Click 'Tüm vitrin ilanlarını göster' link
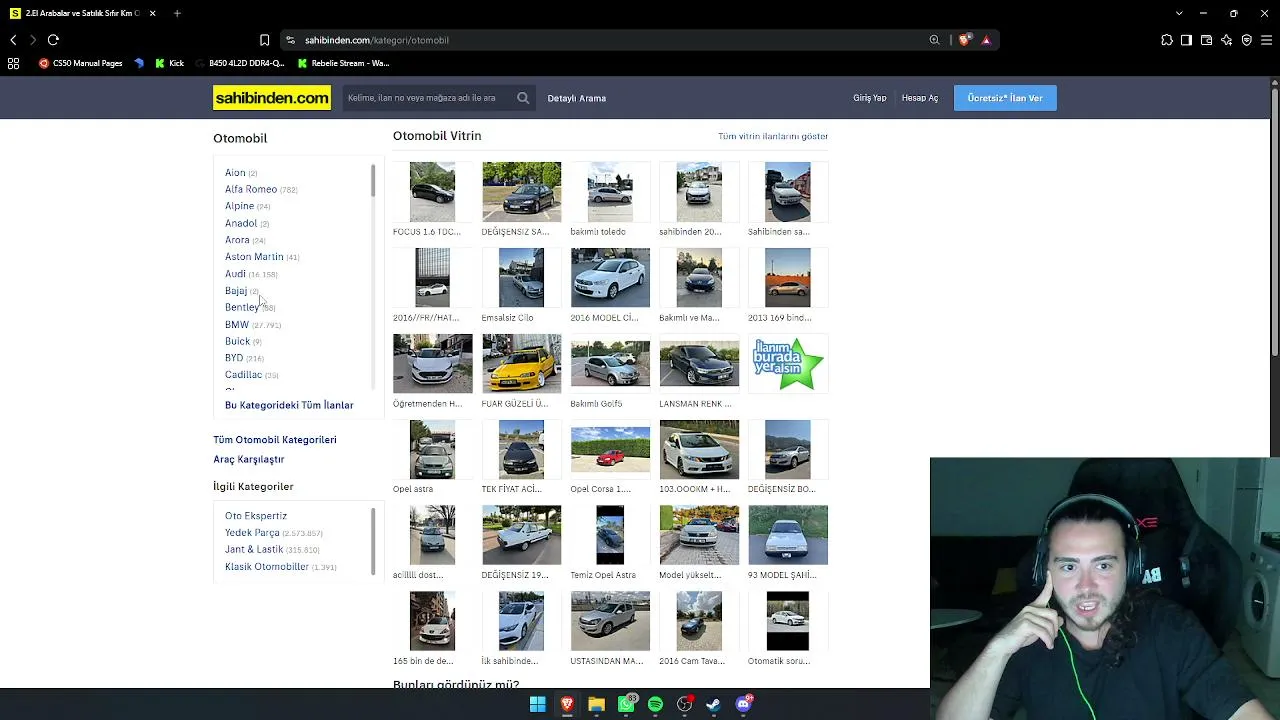1280x720 pixels. (x=773, y=136)
